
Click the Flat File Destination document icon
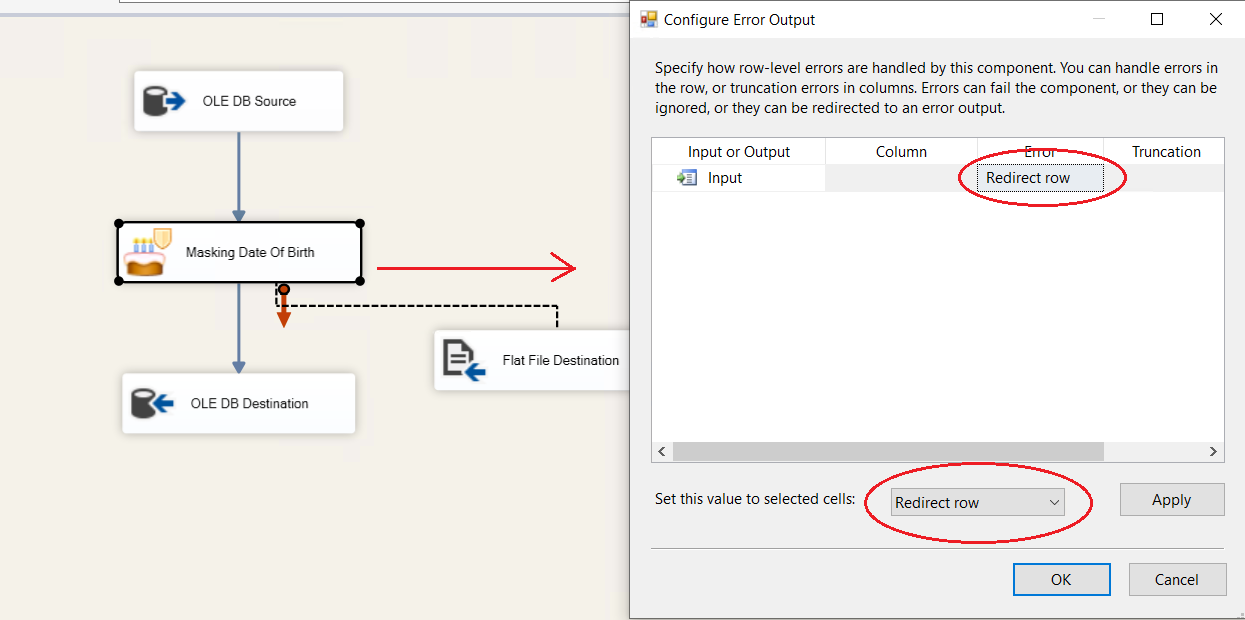point(464,361)
